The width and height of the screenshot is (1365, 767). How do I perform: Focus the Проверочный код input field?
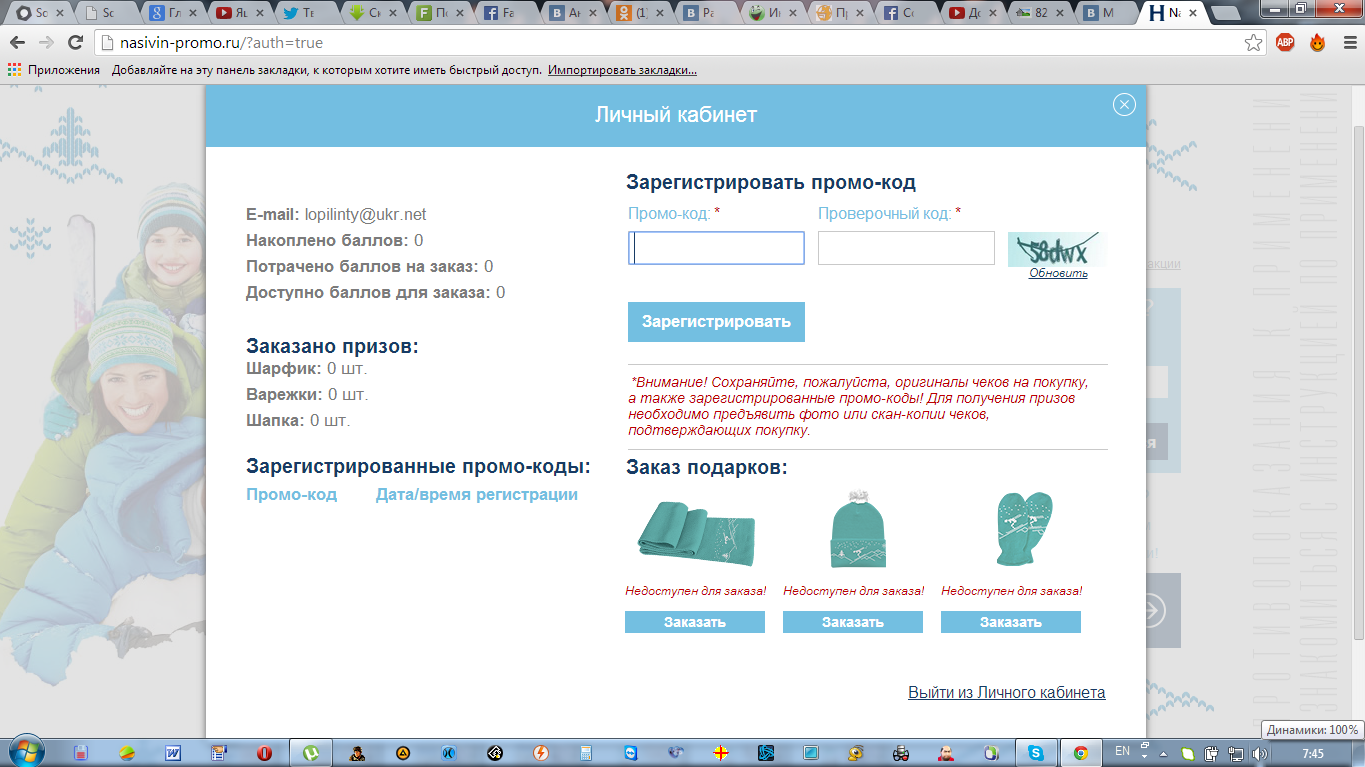click(x=906, y=248)
